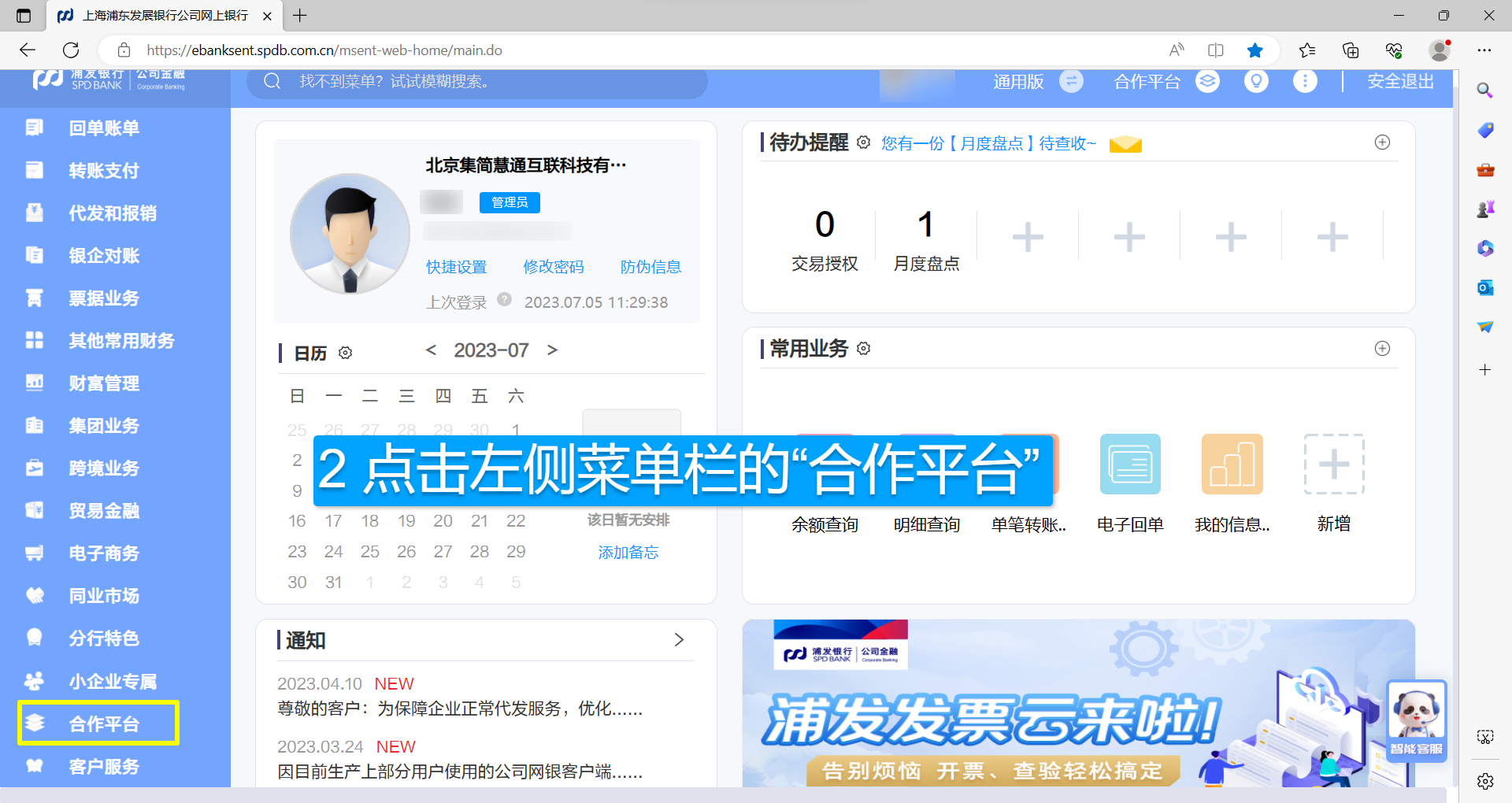Viewport: 1512px width, 803px height.
Task: Click the help icon beside 上次登录
Action: [505, 300]
